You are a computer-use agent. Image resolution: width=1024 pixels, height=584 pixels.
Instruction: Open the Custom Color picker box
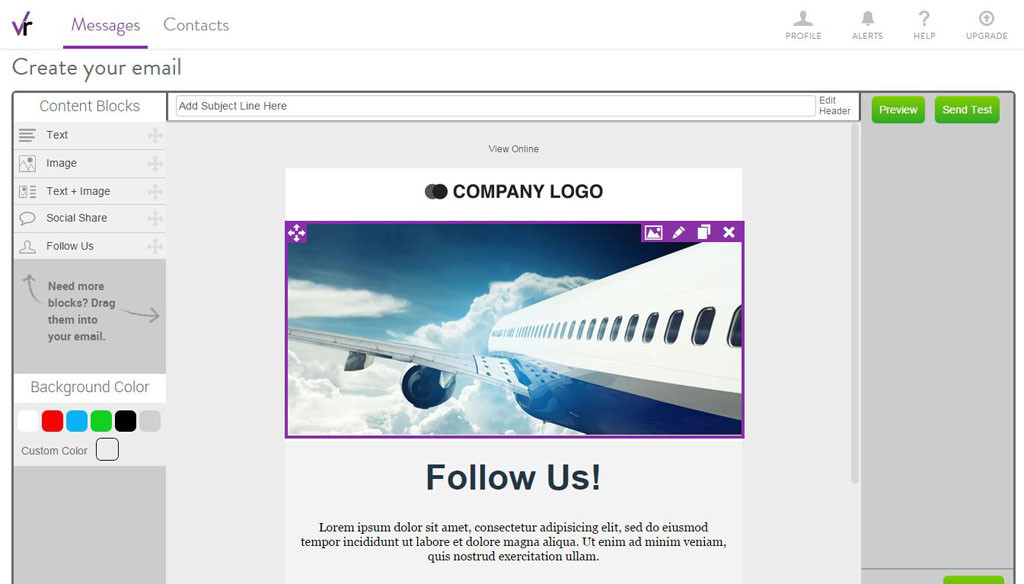(107, 449)
